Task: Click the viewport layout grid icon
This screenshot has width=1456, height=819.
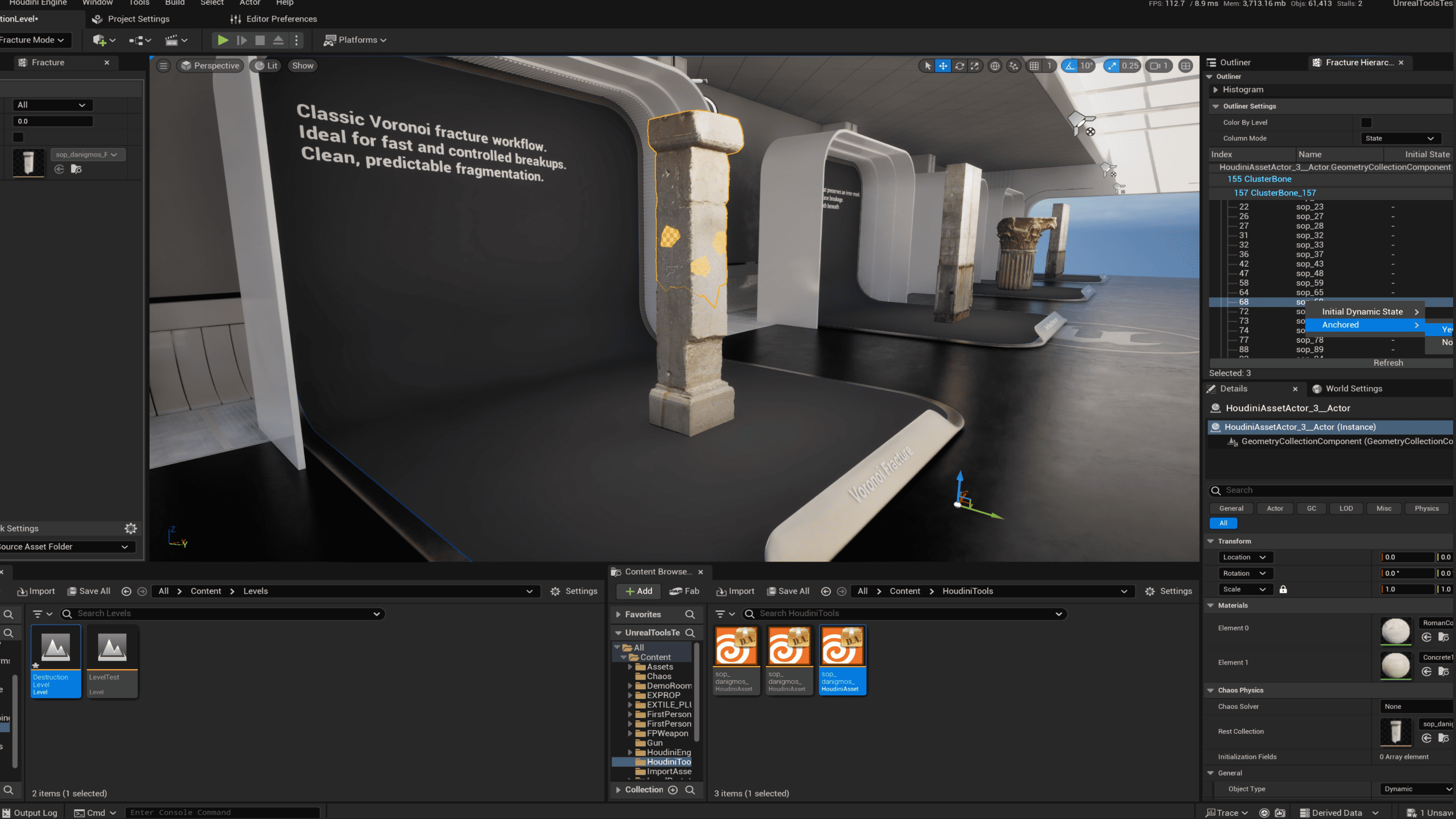Action: pyautogui.click(x=1185, y=66)
